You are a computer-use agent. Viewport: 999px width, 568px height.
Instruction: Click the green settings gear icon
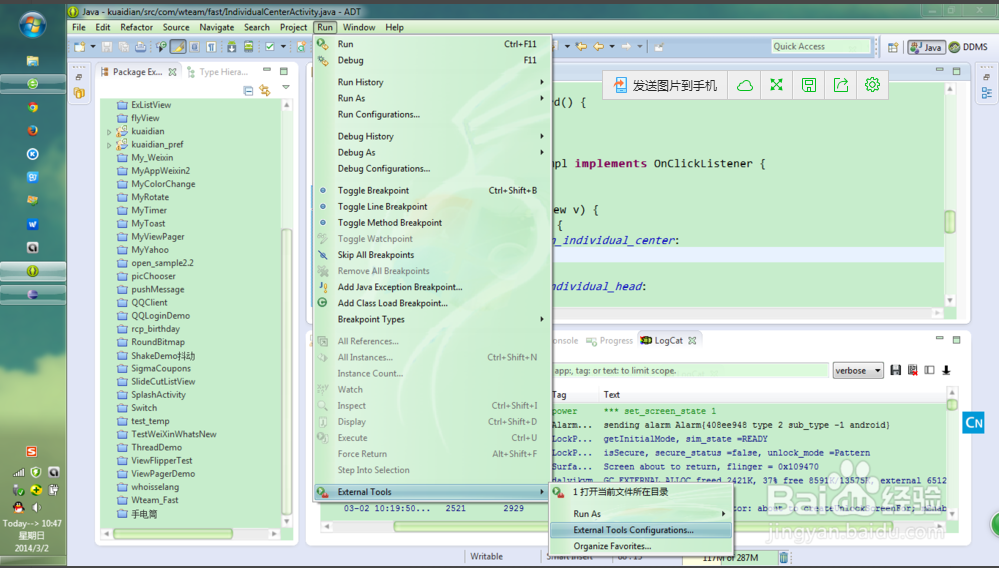point(872,85)
